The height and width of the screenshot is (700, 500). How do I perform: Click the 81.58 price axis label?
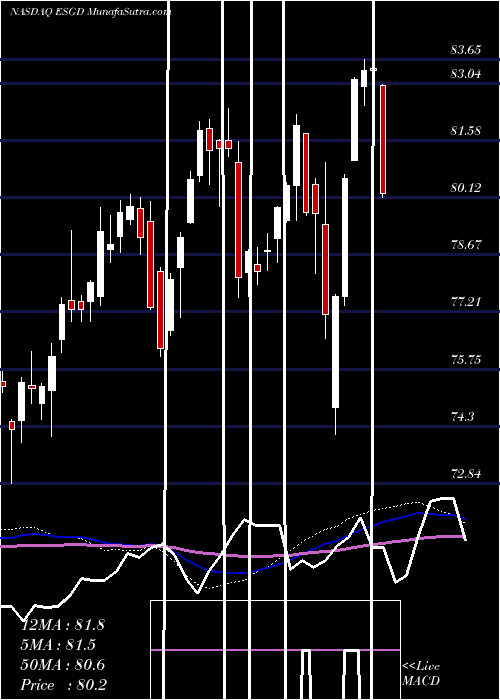point(466,131)
